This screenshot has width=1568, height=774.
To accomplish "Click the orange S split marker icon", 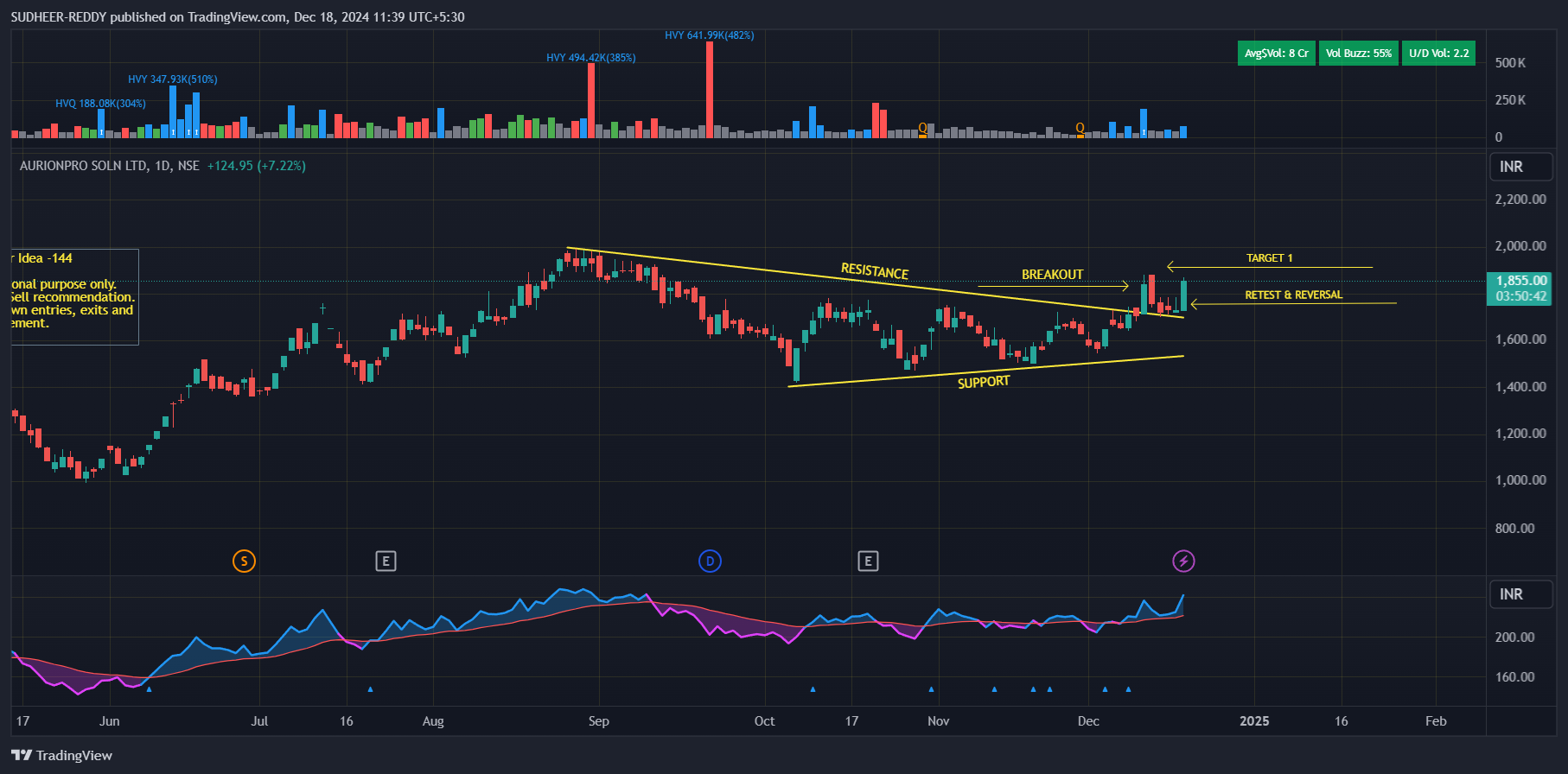I will click(x=244, y=561).
